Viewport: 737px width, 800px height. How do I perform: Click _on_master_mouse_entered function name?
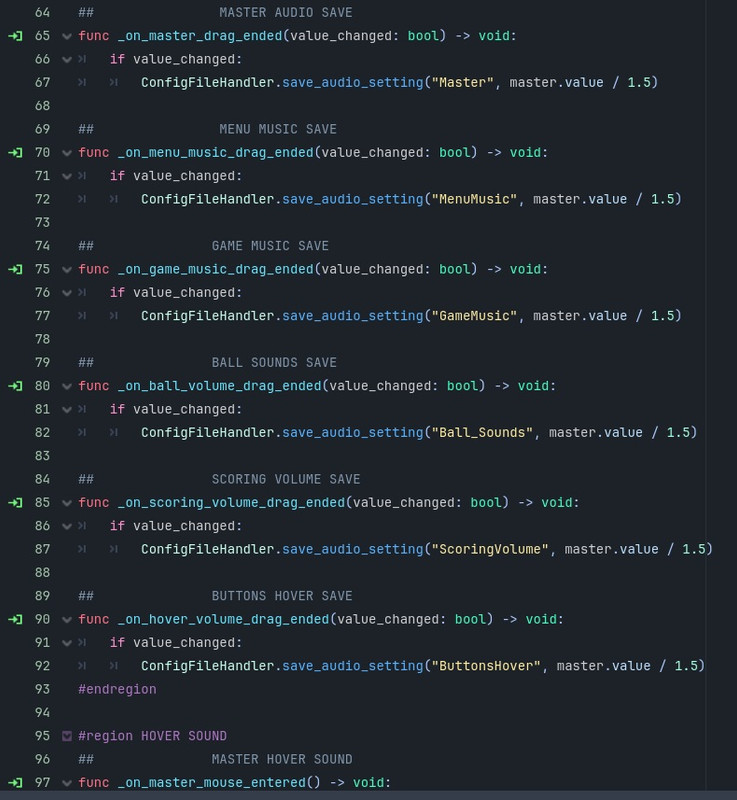click(212, 783)
